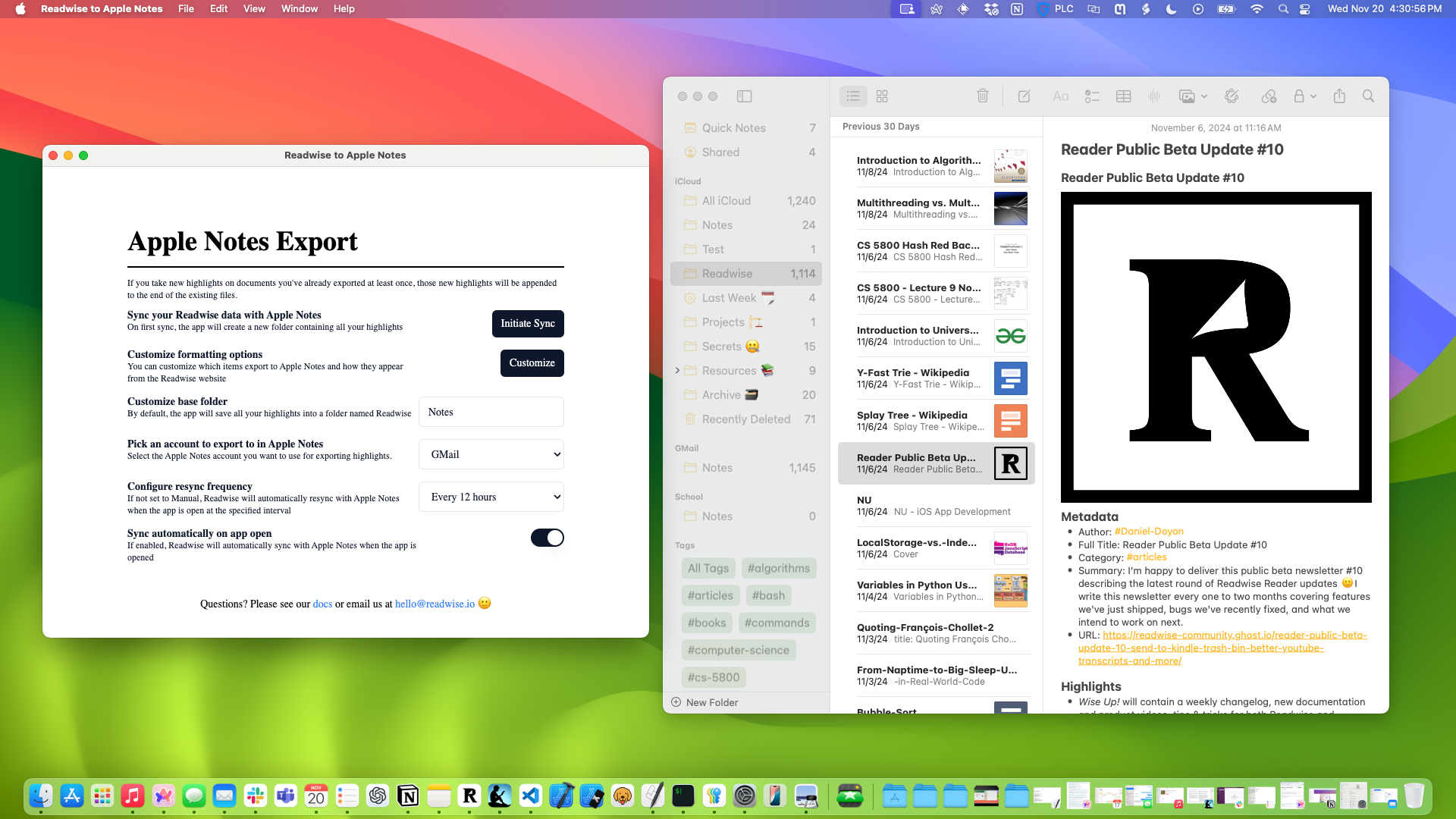
Task: Click the new note compose icon
Action: (1024, 96)
